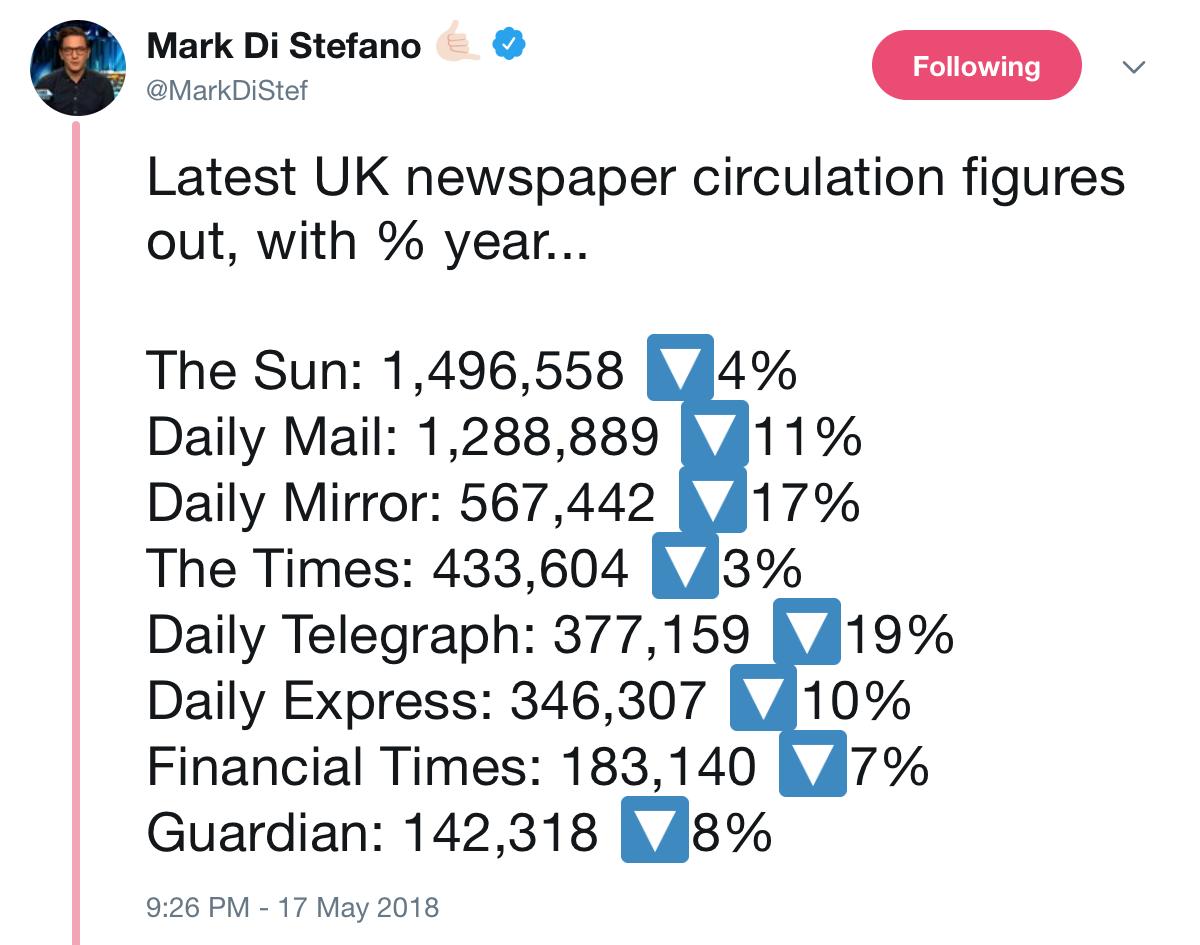The image size is (1200, 945).
Task: Click the "Guardian: 142,318" text
Action: tap(372, 831)
